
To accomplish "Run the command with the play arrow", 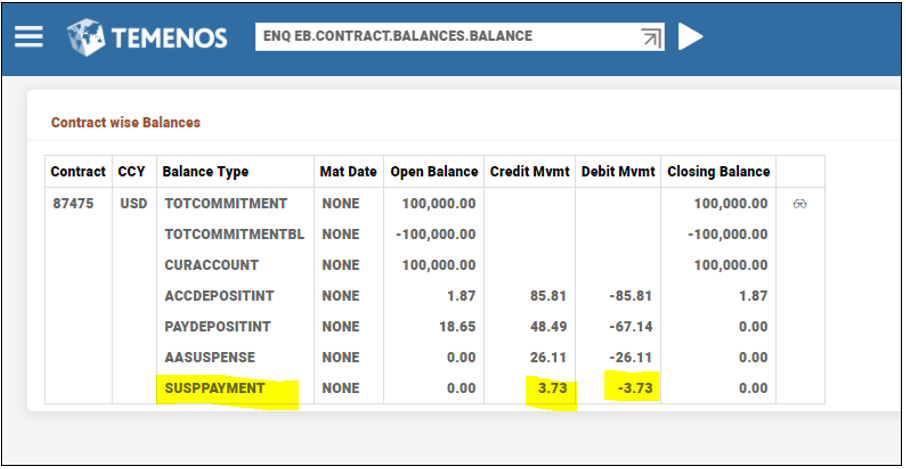I will (x=691, y=37).
